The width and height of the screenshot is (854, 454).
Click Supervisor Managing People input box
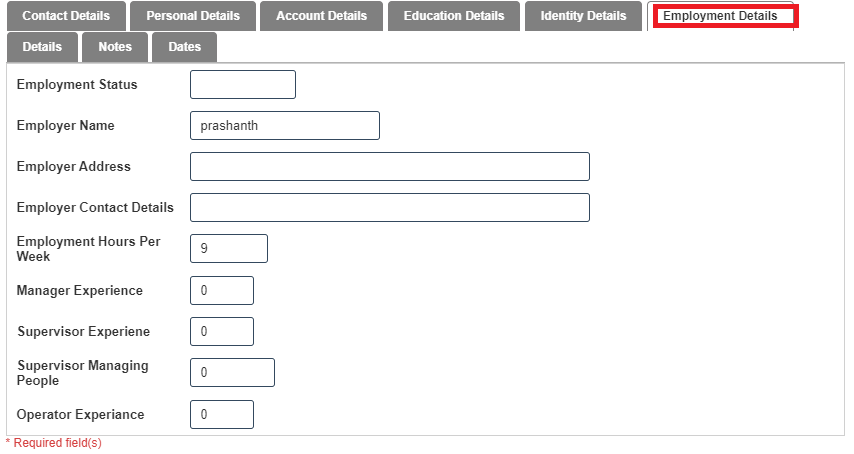coord(232,373)
